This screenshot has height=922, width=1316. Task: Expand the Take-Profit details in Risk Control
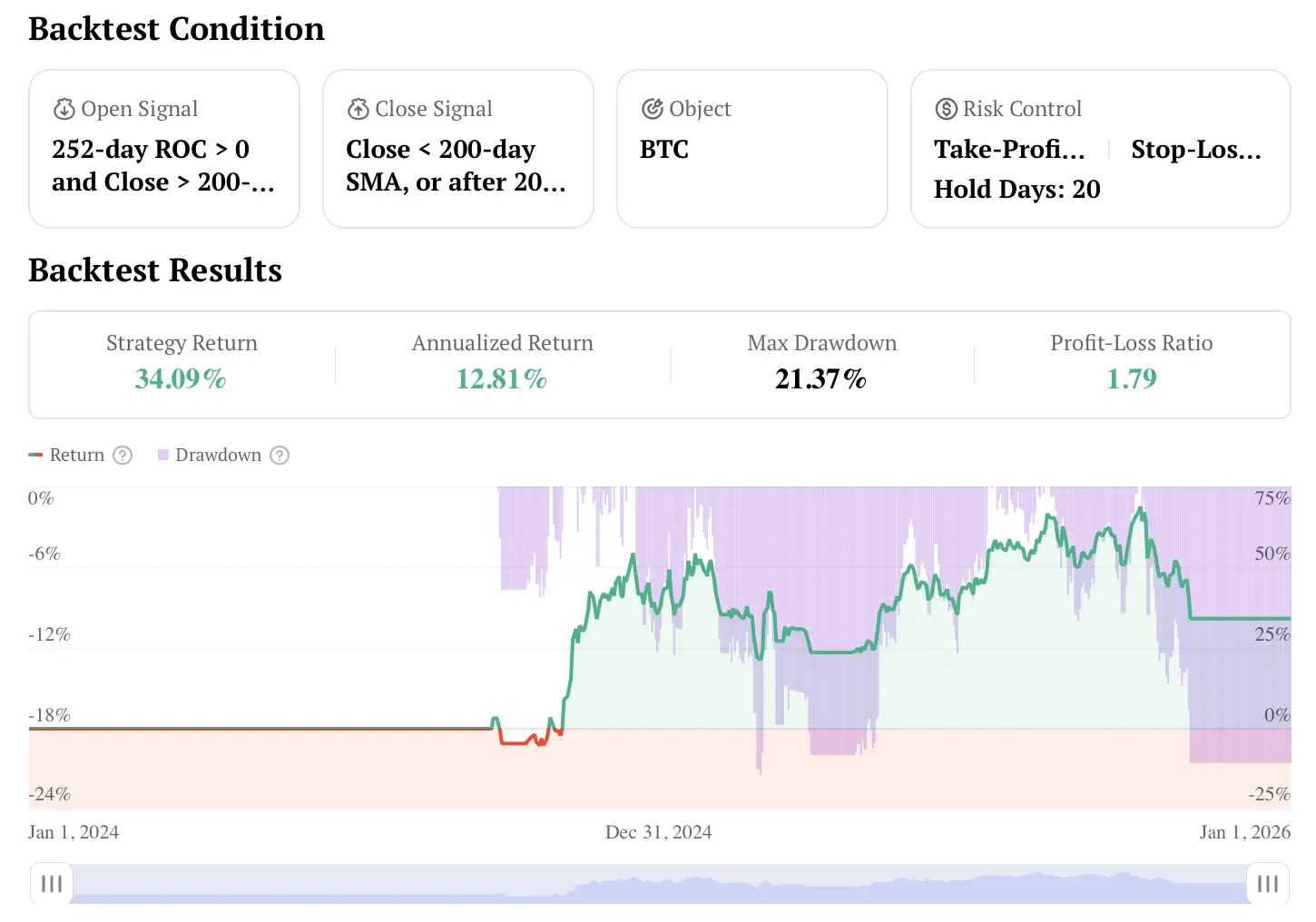point(1007,149)
